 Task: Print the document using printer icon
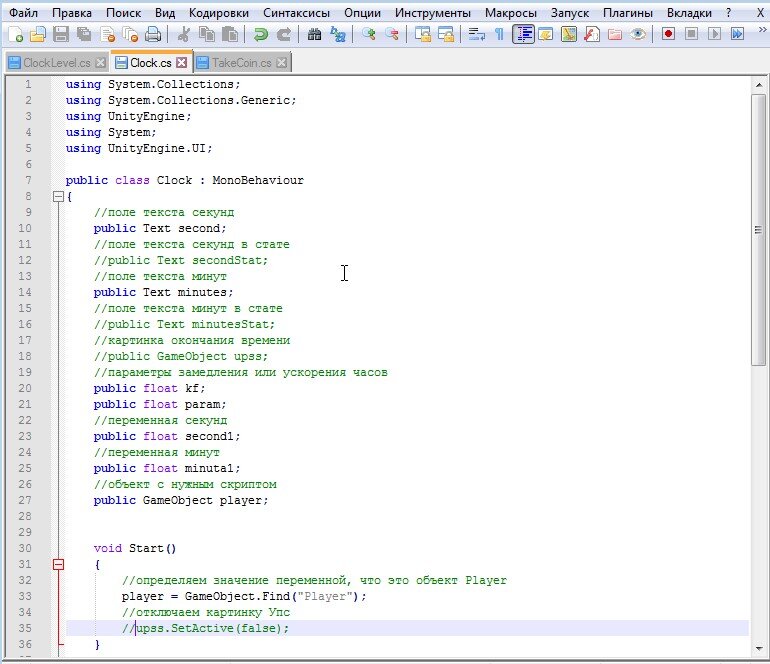point(153,34)
